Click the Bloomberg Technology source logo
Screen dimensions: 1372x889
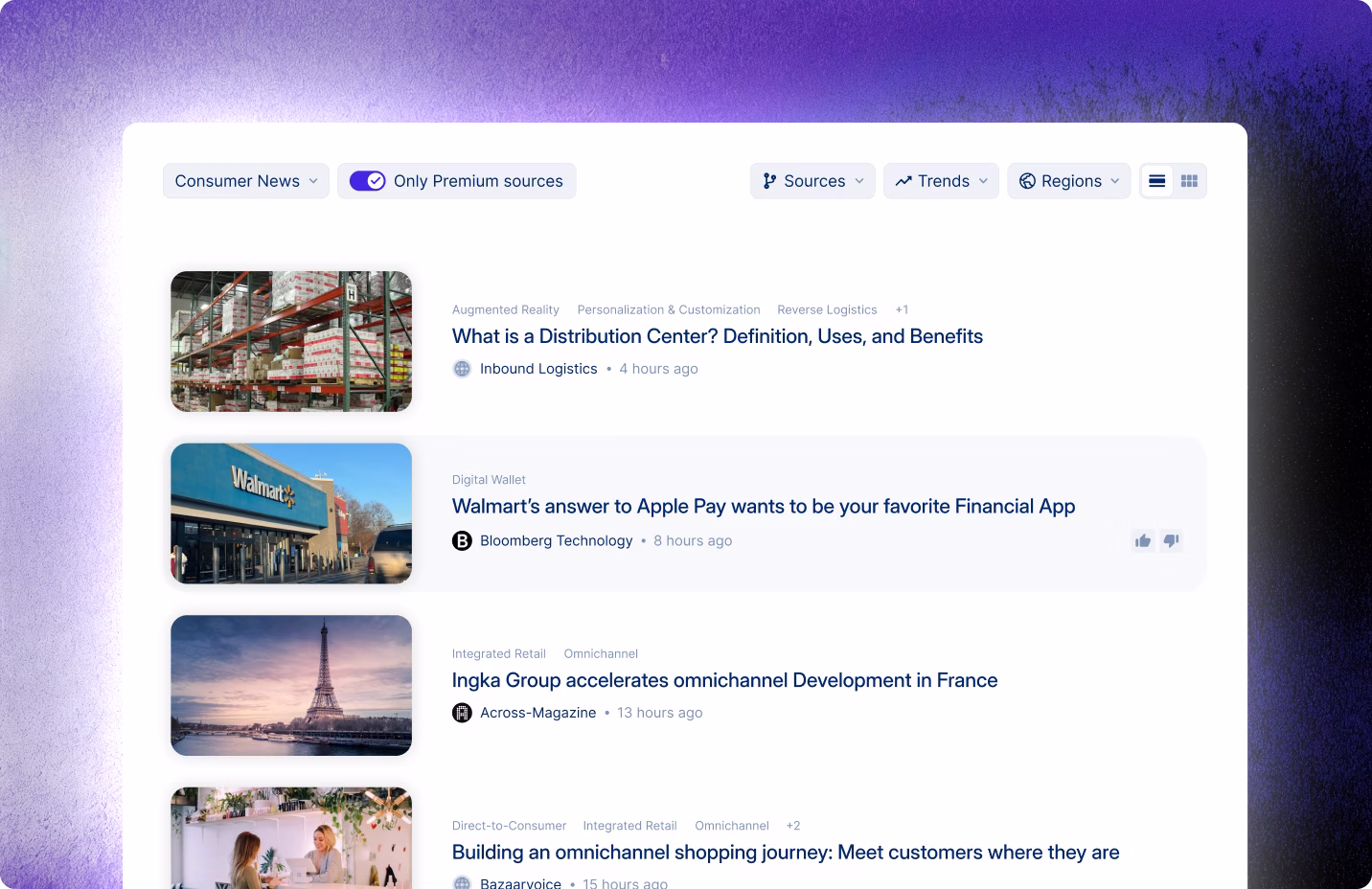tap(462, 541)
